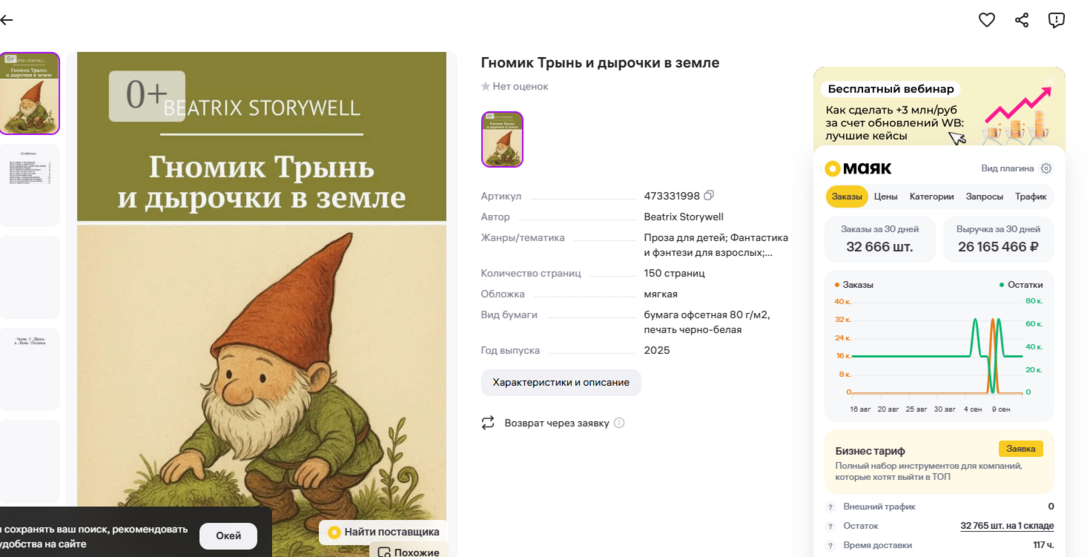Open Характеристики и описание
The image size is (1090, 557).
click(x=560, y=383)
